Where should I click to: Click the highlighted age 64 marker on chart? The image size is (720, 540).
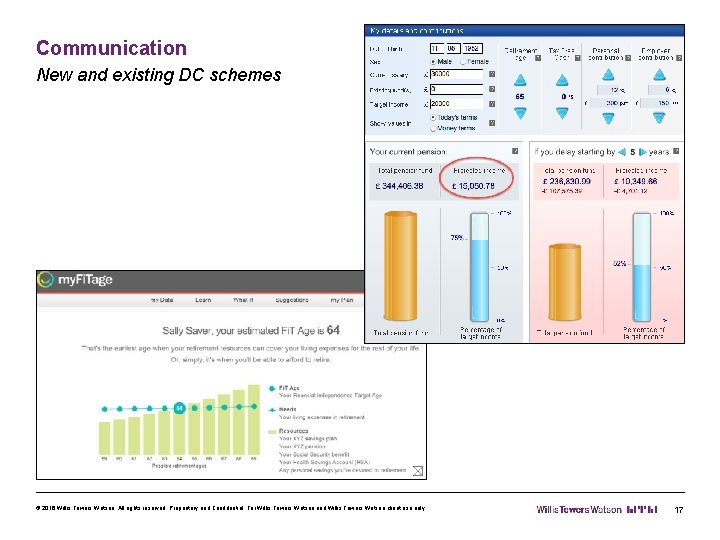click(x=180, y=408)
